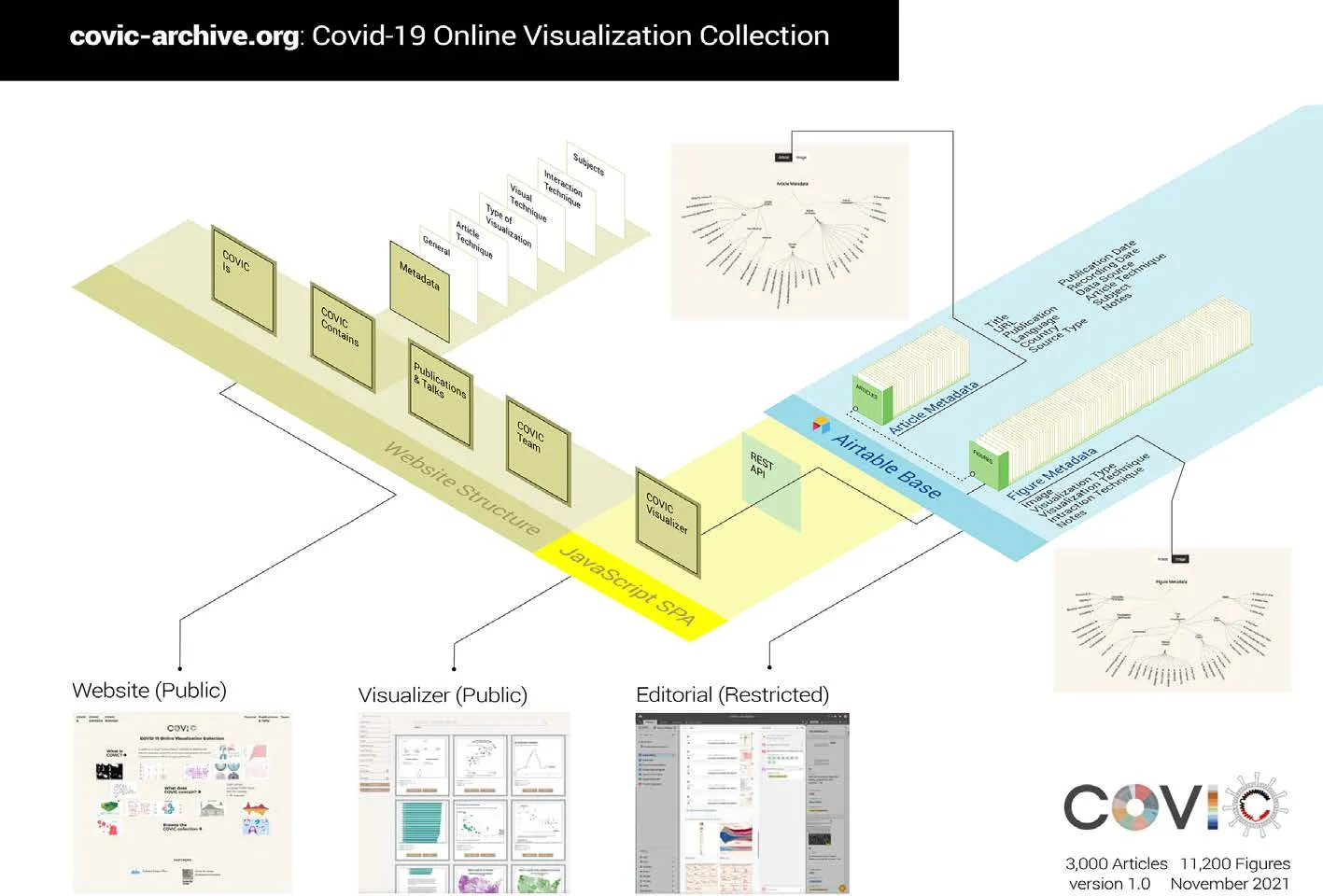Switch to Article tab in top tree diagram
Viewport: 1323px width, 896px height.
[784, 158]
